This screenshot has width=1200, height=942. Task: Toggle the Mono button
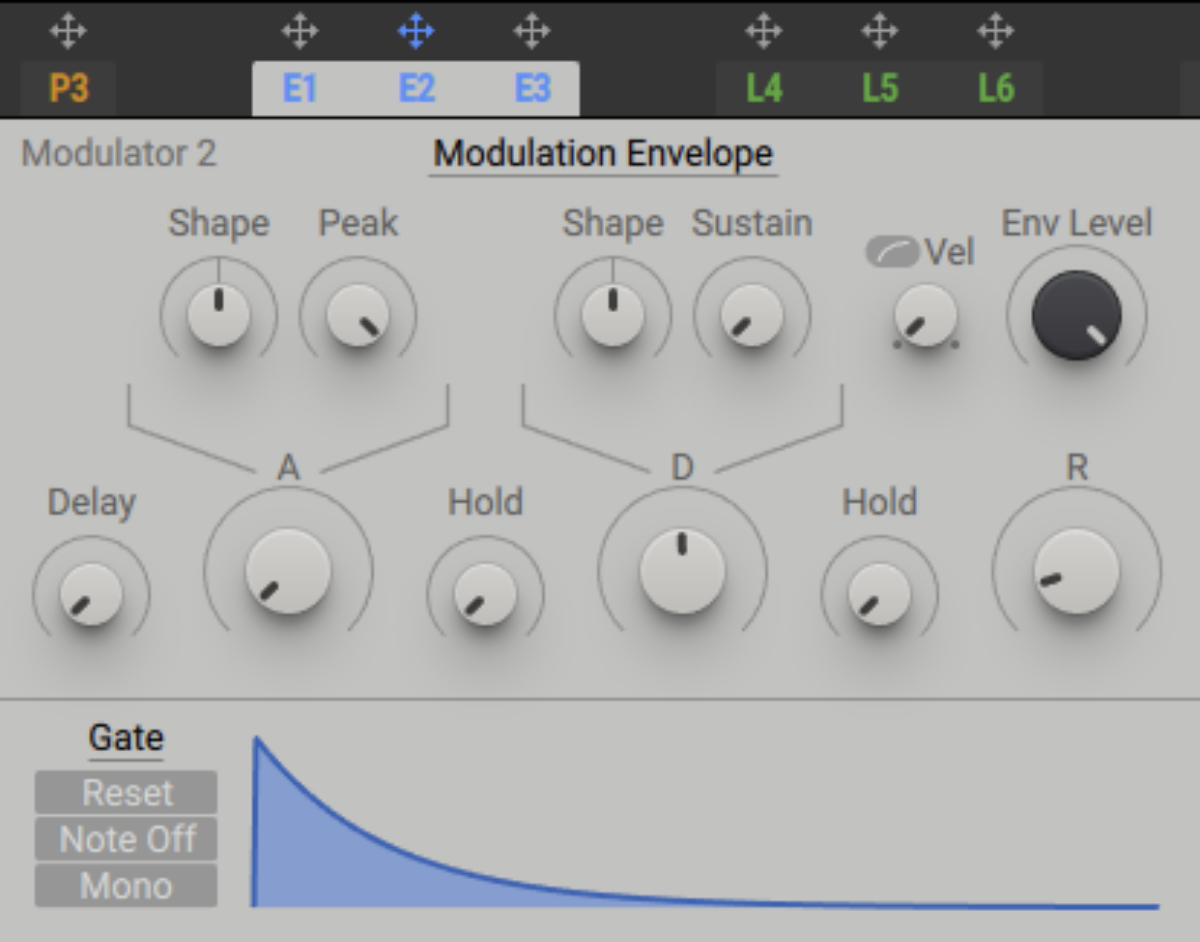click(126, 886)
